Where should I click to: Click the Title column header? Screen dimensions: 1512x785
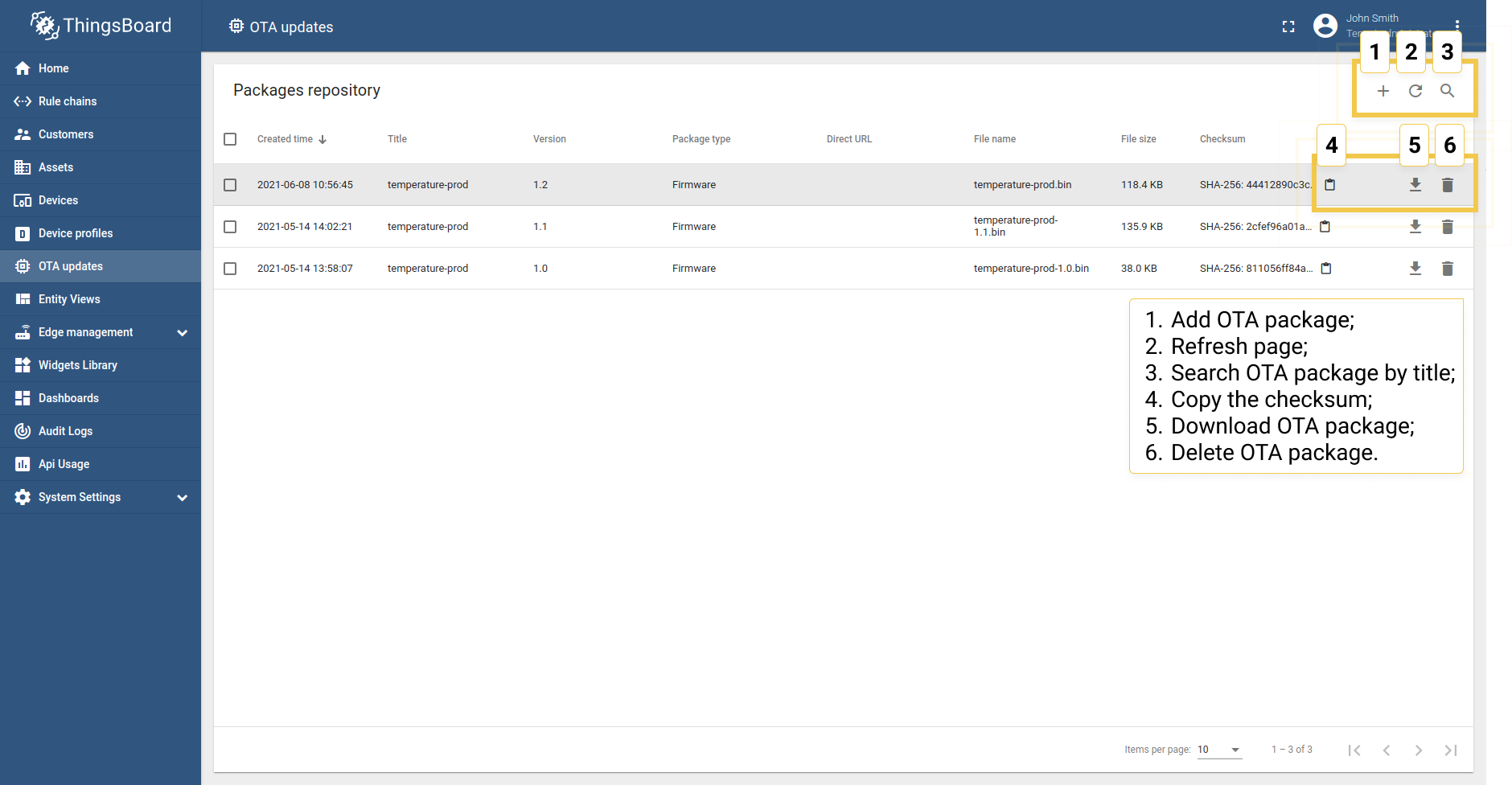click(x=397, y=139)
